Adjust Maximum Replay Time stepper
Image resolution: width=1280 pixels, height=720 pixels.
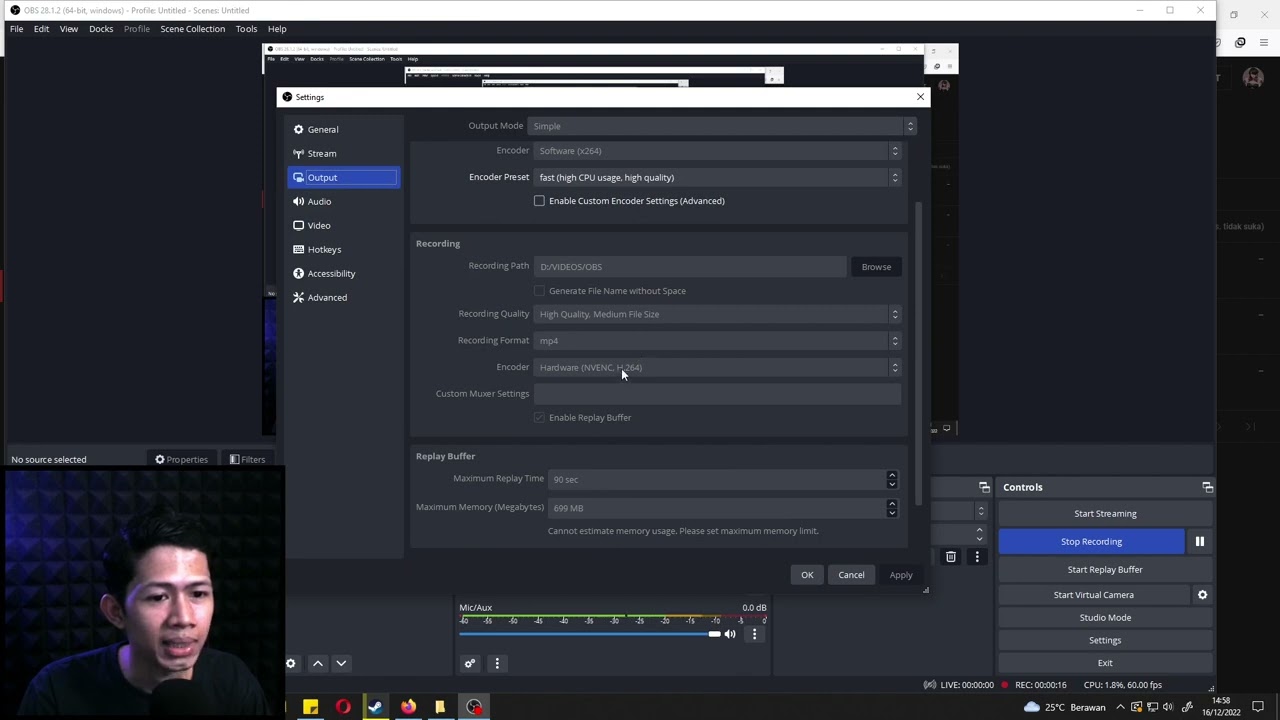pos(891,479)
